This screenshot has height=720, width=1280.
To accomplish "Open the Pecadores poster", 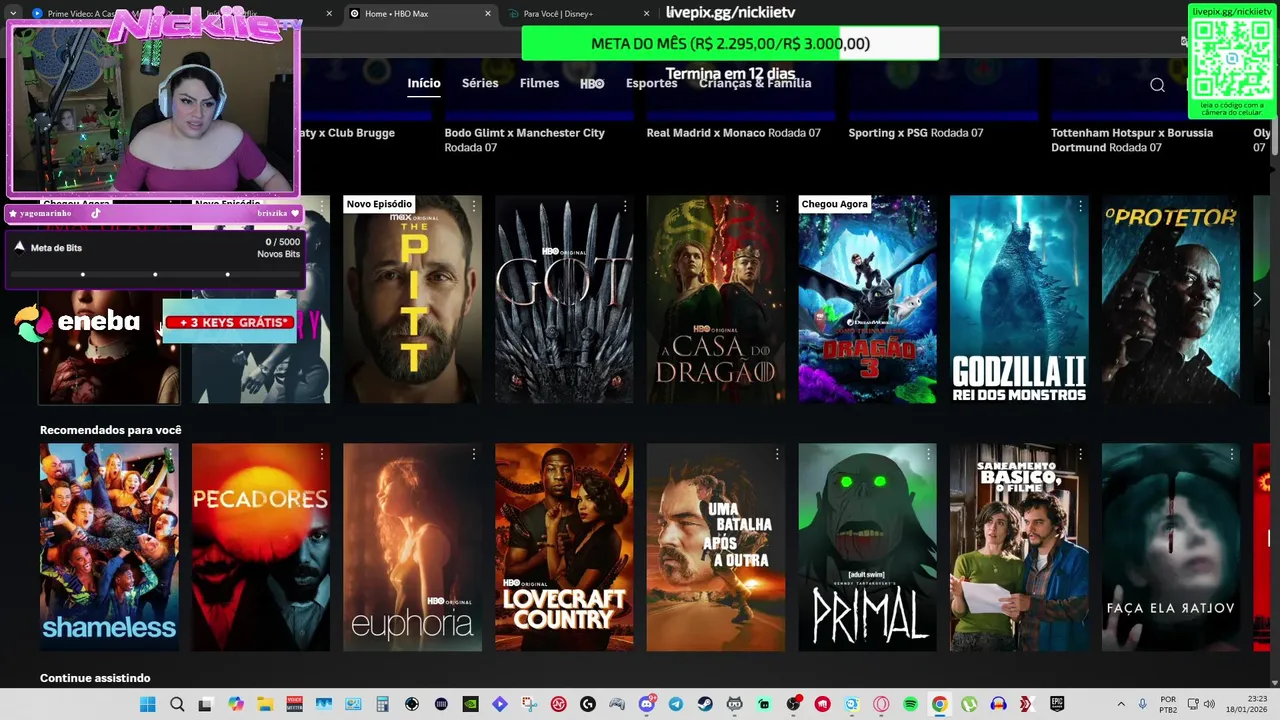I will point(260,547).
